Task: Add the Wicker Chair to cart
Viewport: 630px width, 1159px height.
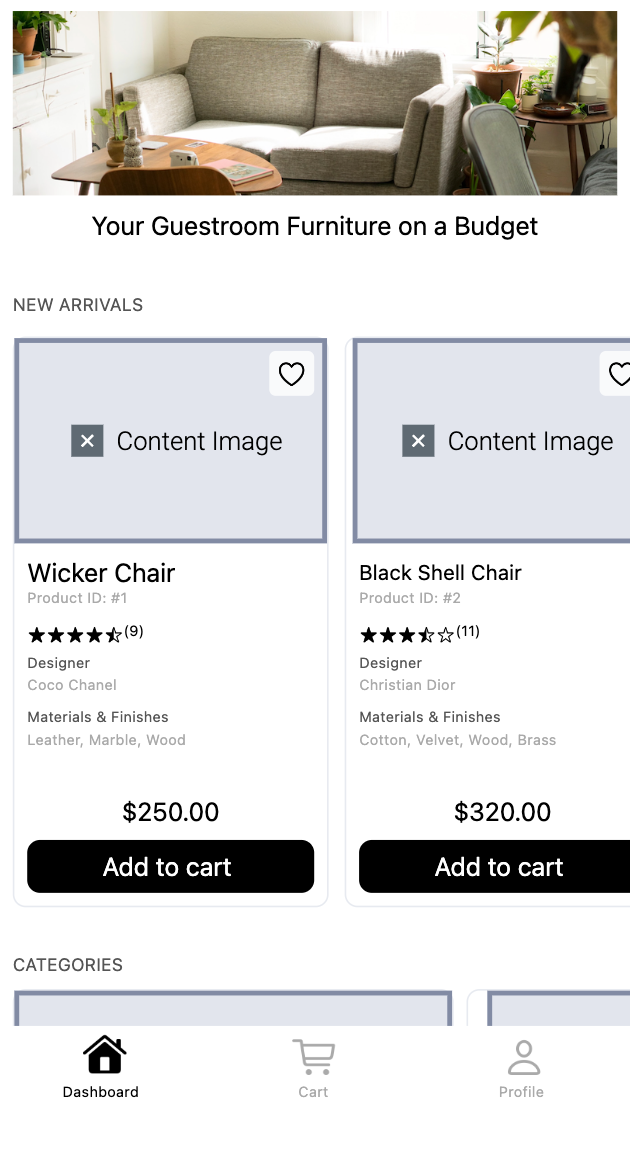Action: coord(171,866)
